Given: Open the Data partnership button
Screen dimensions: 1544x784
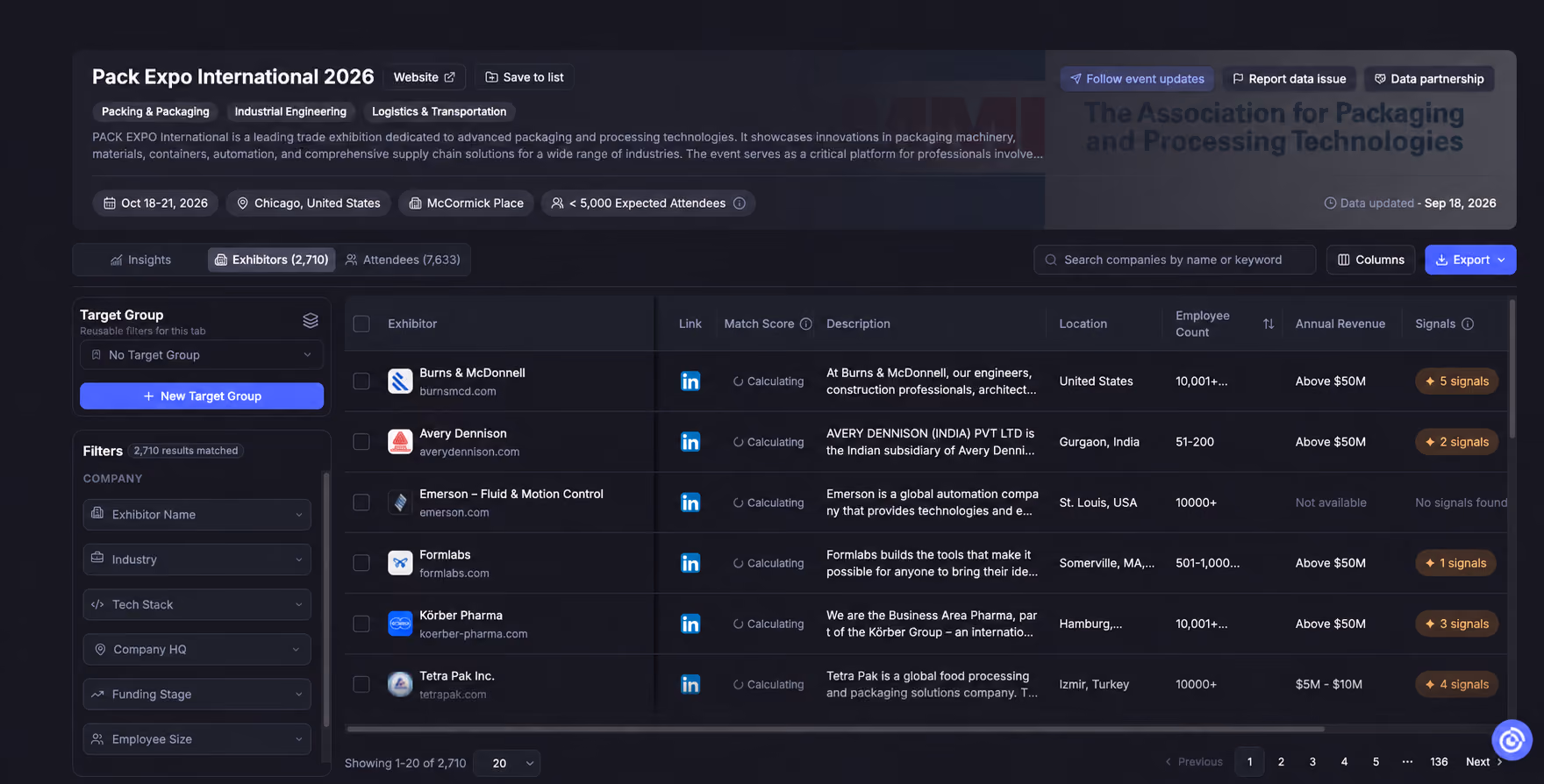Looking at the screenshot, I should pos(1429,79).
